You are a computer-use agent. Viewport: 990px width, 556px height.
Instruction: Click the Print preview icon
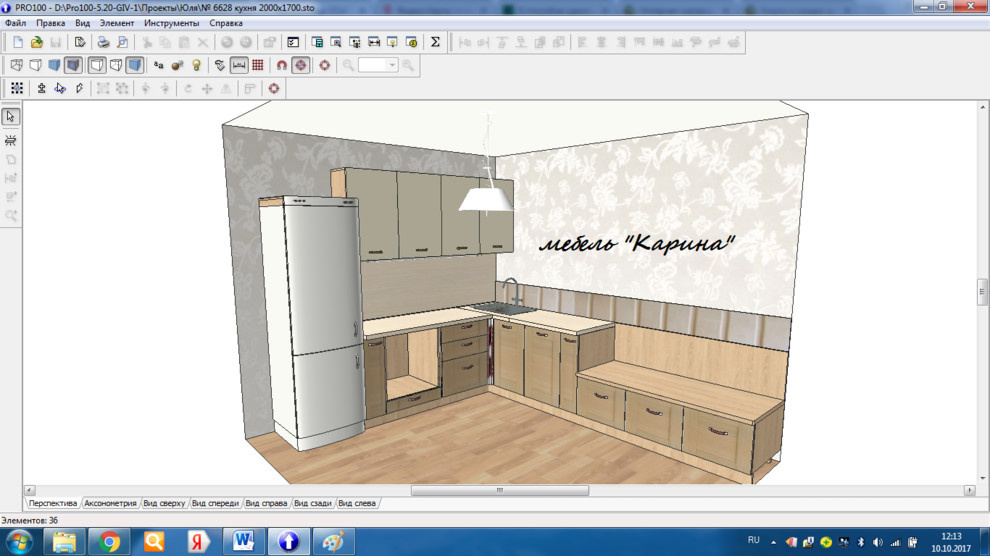121,42
